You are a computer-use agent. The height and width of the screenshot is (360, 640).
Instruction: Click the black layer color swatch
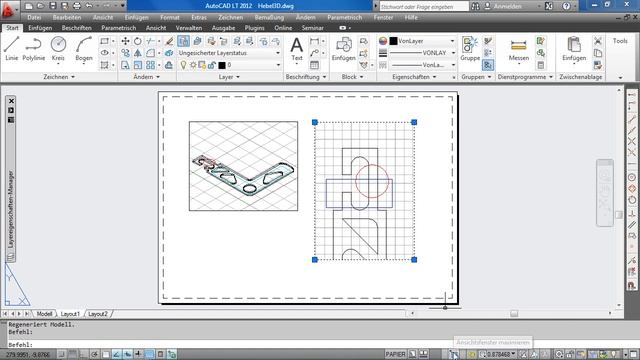(222, 65)
